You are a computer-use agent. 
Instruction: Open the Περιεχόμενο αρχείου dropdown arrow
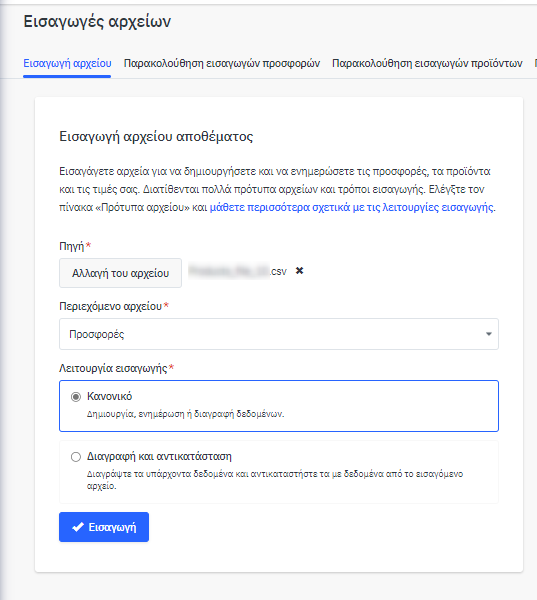point(488,334)
